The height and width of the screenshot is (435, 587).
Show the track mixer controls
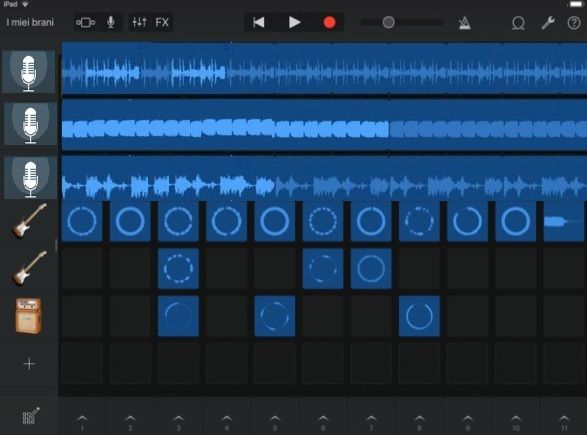(x=139, y=22)
